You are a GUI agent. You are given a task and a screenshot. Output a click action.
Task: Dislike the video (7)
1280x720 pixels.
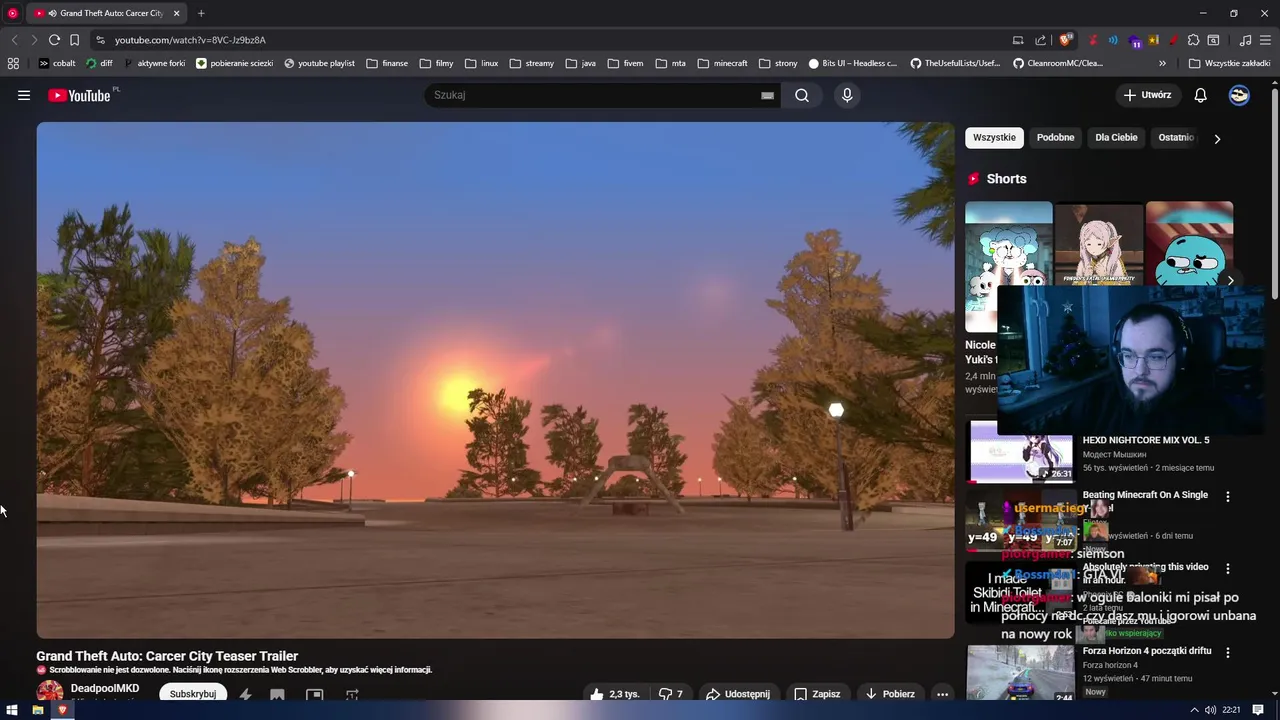671,694
